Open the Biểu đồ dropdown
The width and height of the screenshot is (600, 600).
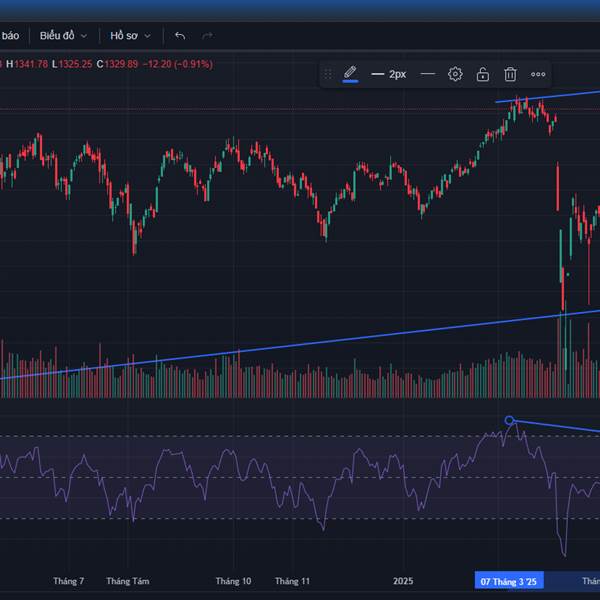[64, 36]
